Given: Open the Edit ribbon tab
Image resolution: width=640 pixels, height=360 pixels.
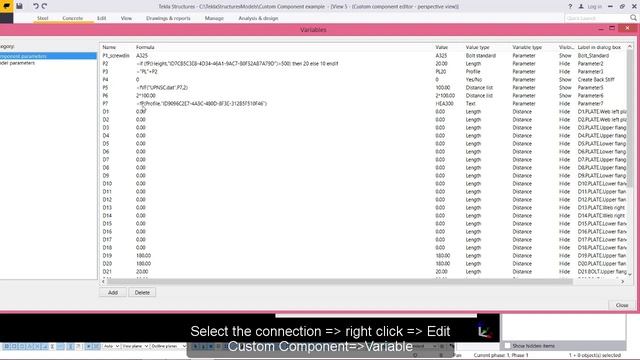Looking at the screenshot, I should [102, 18].
